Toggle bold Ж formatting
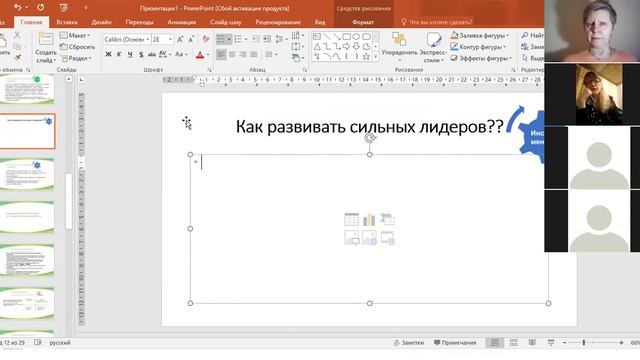640x360 pixels. pos(109,54)
